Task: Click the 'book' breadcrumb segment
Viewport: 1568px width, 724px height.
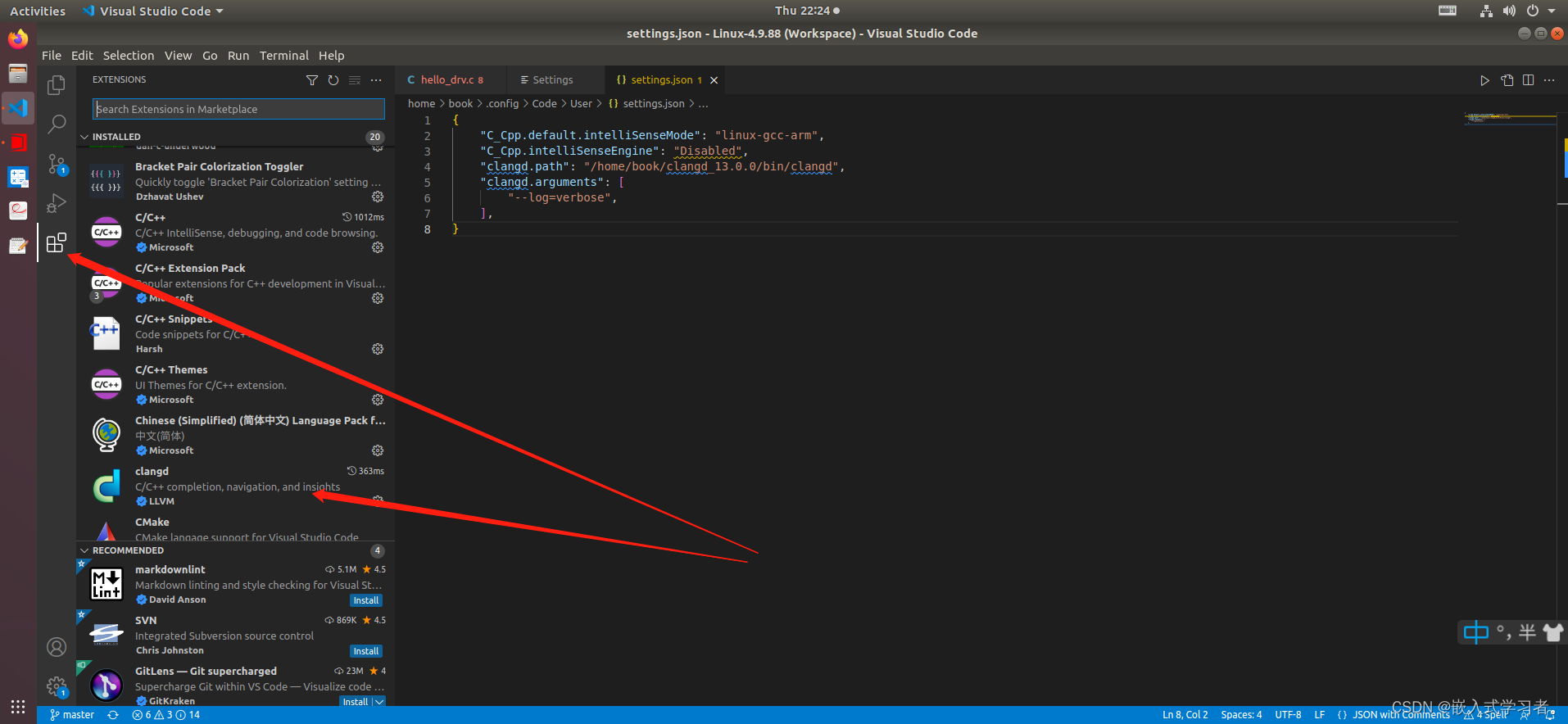Action: 460,104
